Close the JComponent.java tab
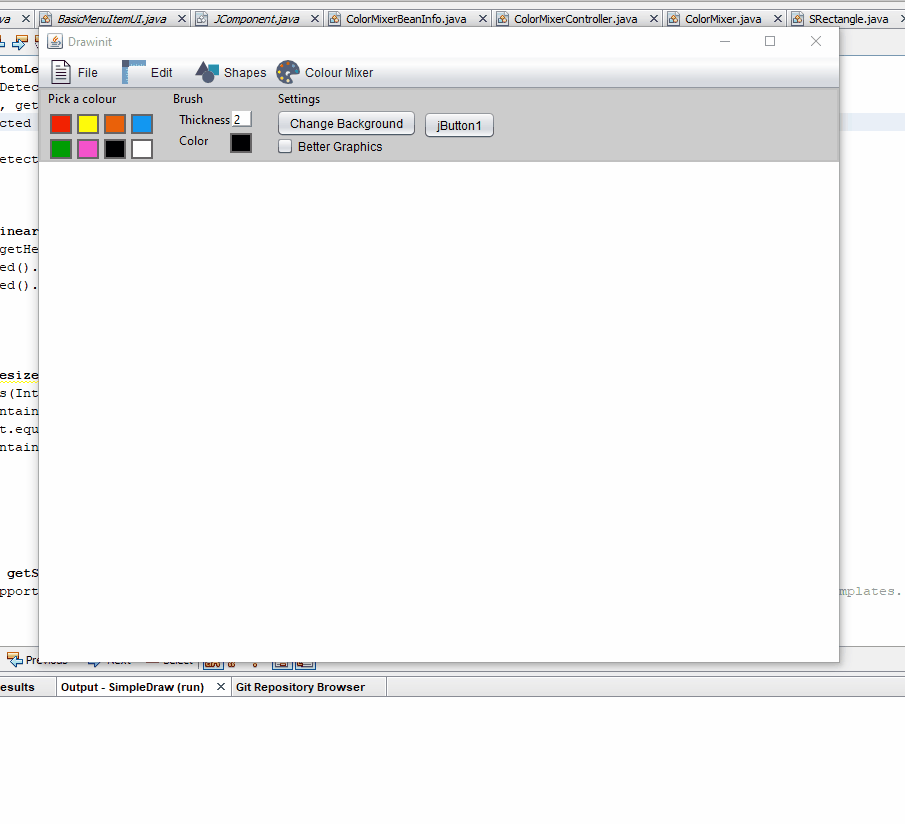 point(315,19)
